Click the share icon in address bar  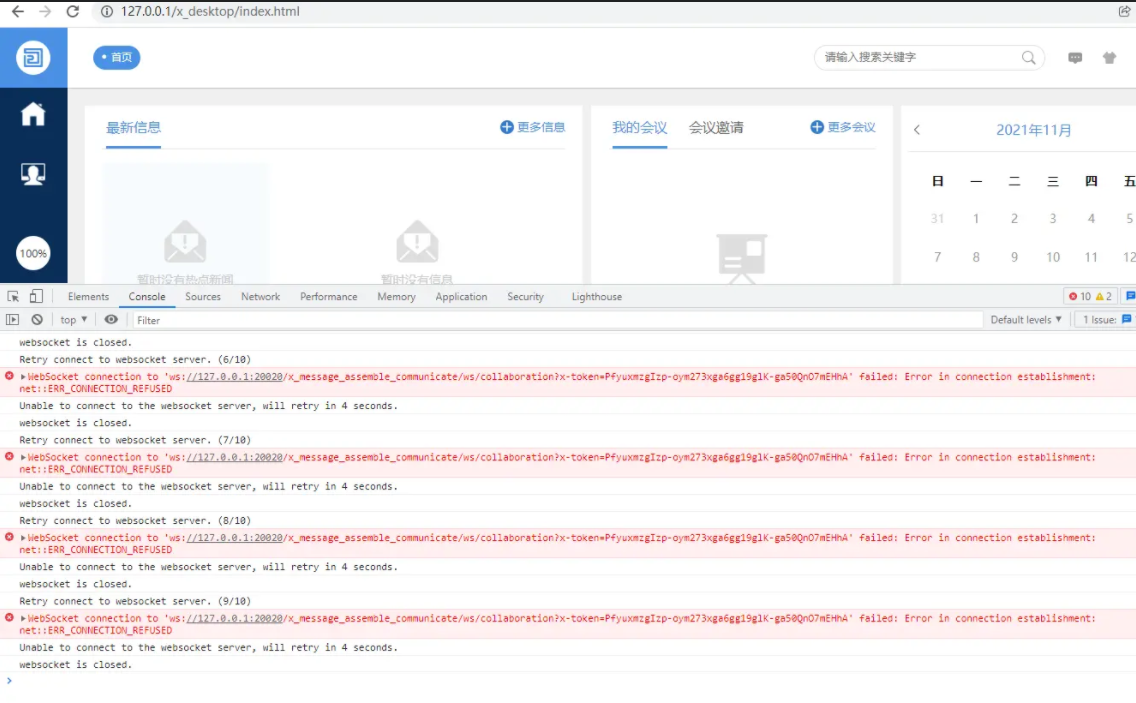[1124, 12]
